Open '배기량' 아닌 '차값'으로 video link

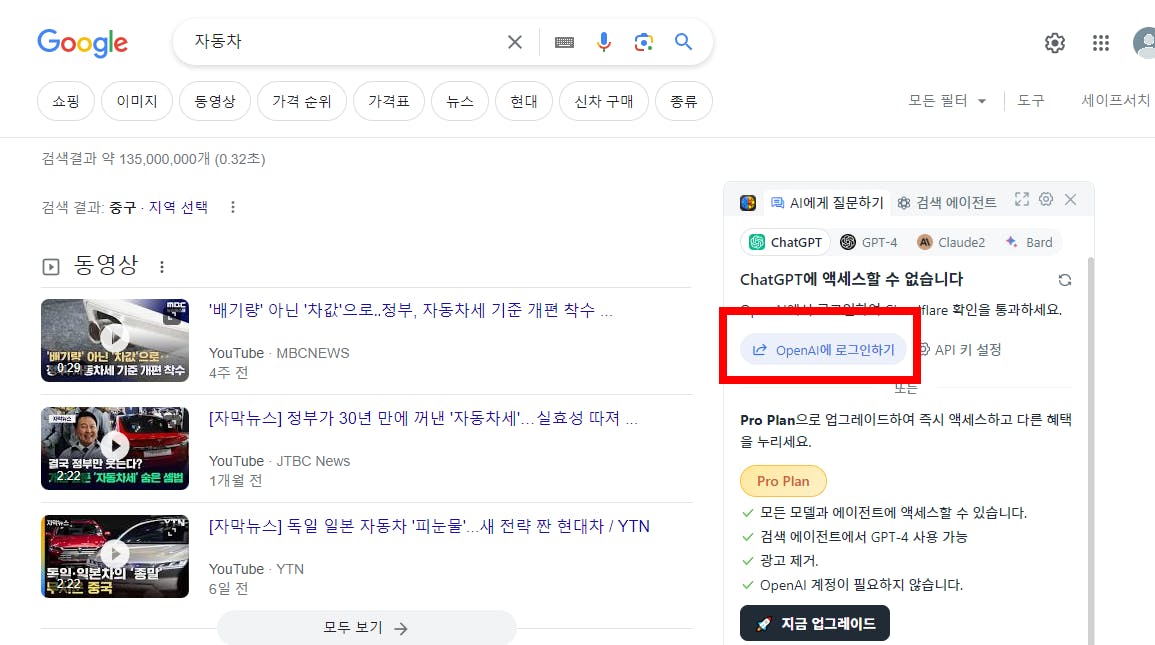[410, 311]
